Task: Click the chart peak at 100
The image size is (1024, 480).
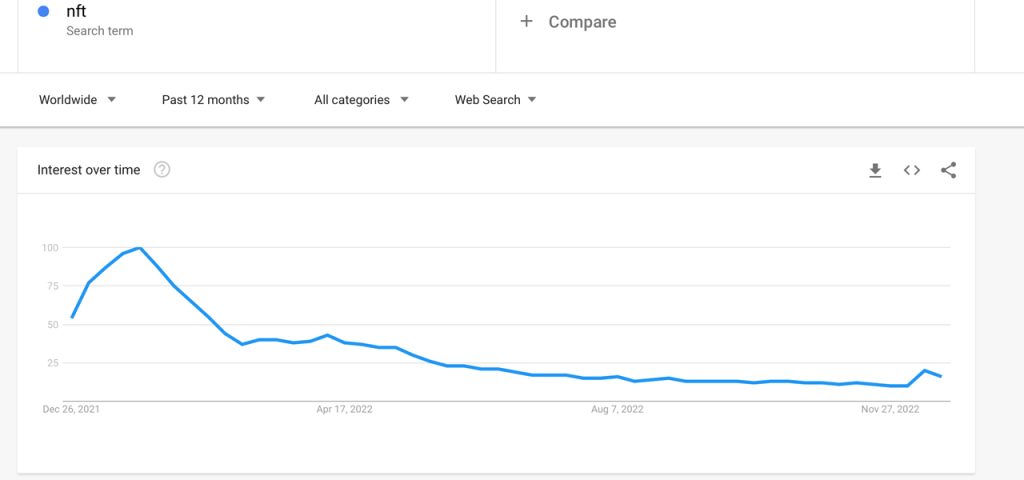Action: click(139, 248)
